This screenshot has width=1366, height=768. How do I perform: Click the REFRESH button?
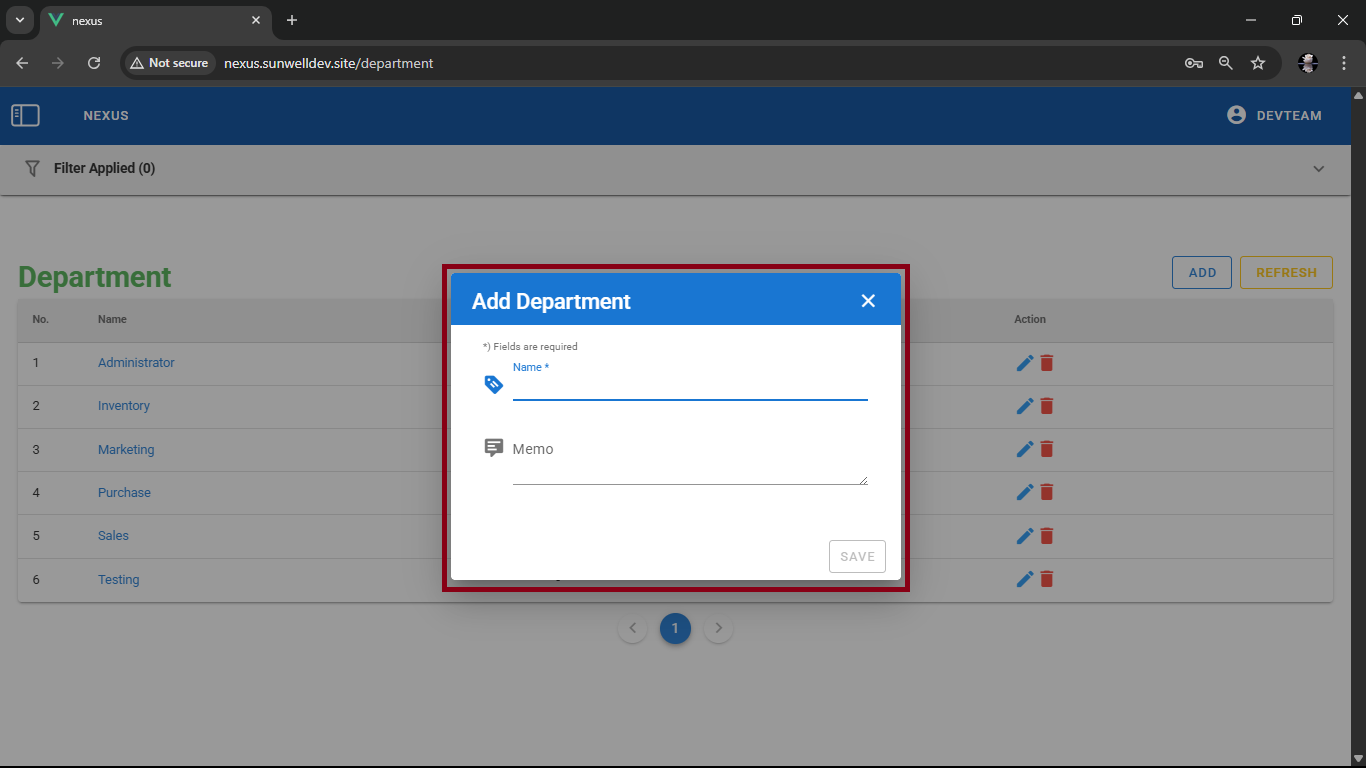pos(1285,273)
